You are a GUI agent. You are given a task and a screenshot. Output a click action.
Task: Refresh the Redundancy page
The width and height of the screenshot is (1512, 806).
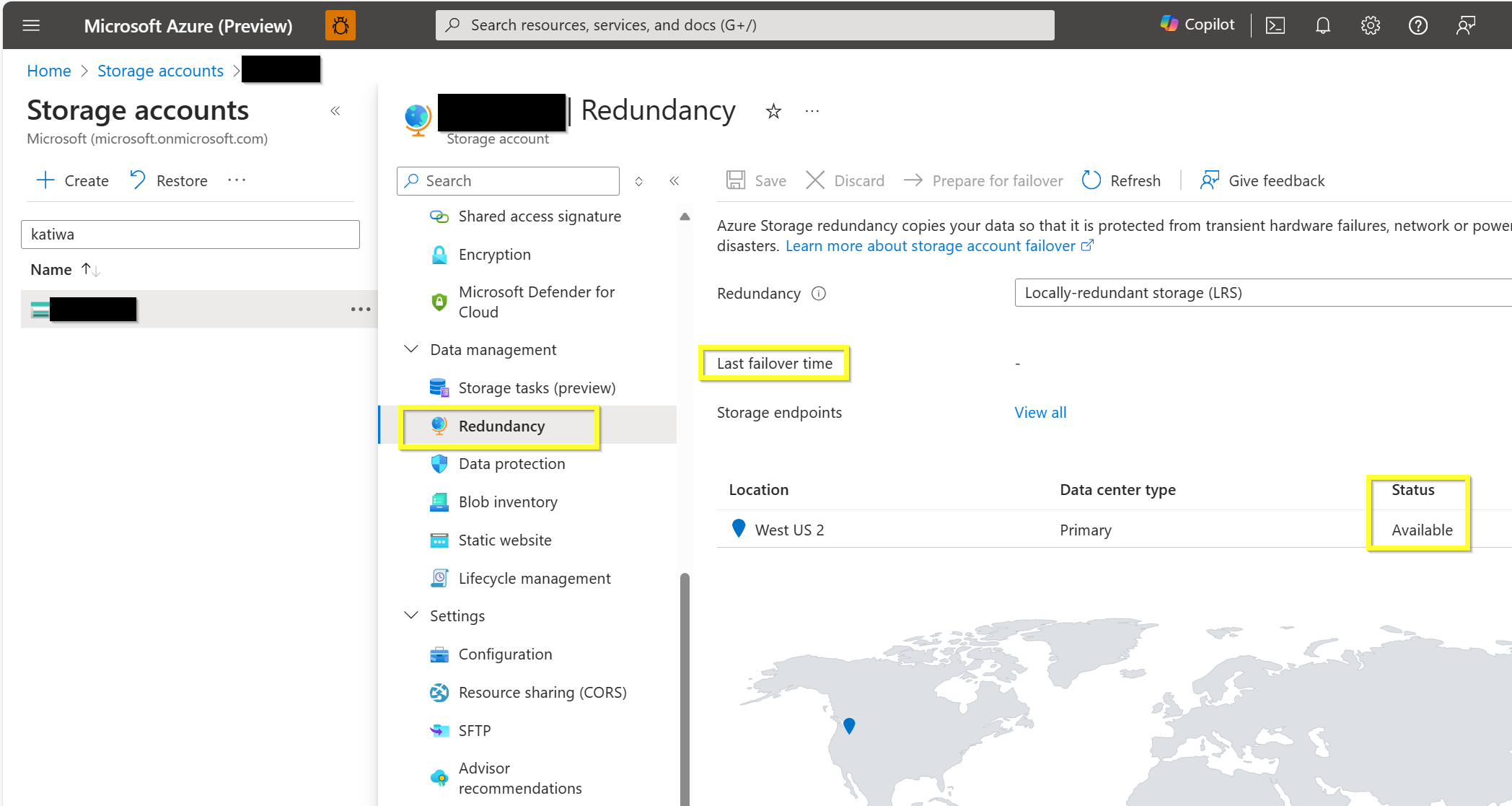1122,180
